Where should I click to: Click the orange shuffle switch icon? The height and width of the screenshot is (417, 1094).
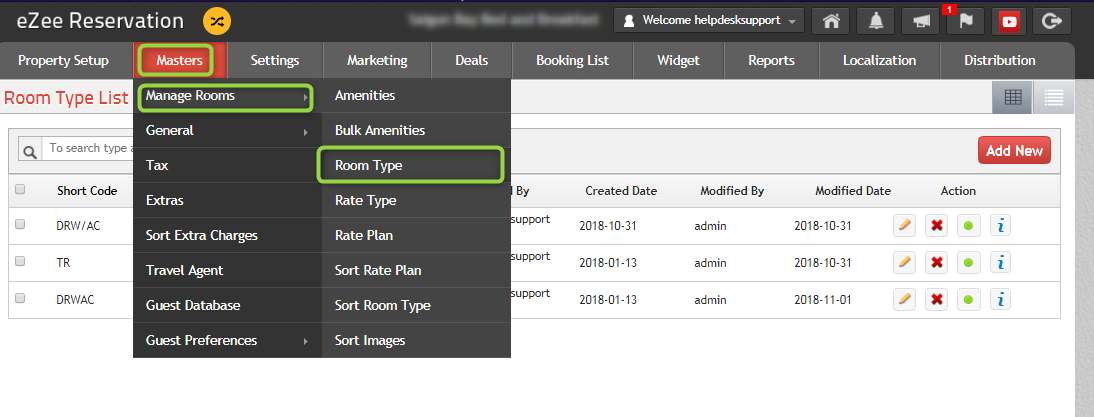[x=216, y=21]
